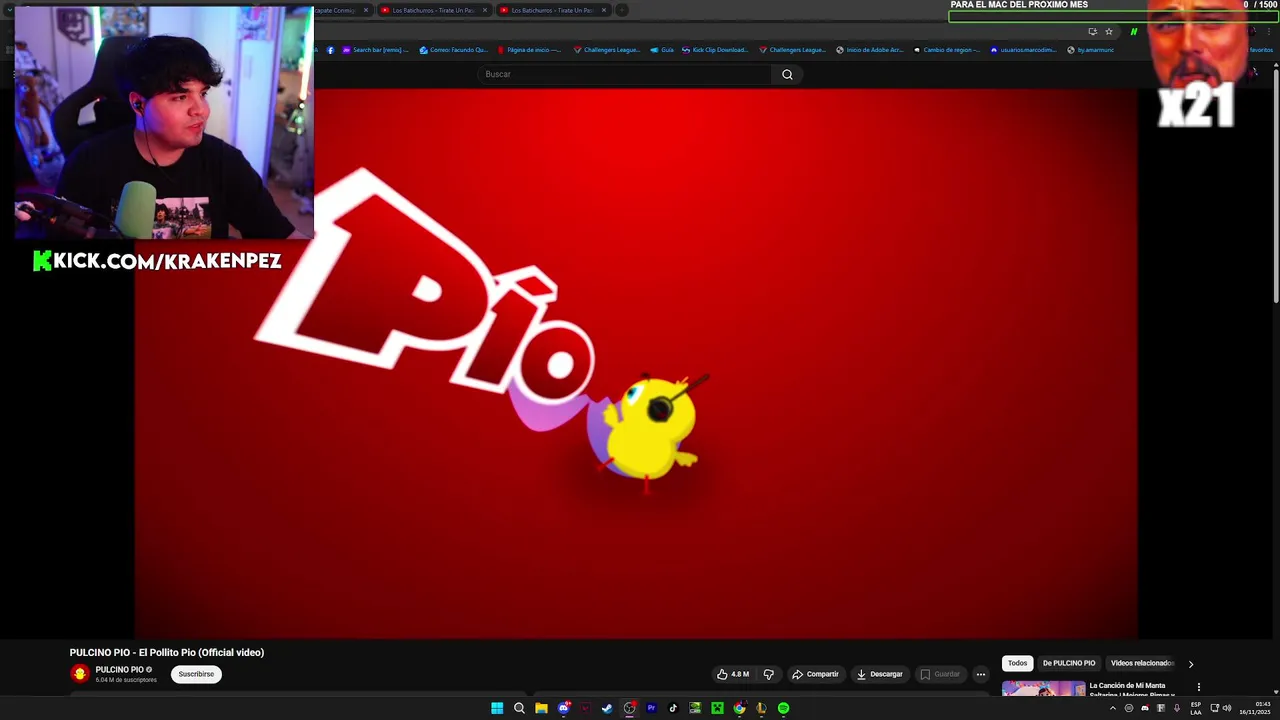Open options menu for suggested video
This screenshot has width=1280, height=720.
1198,687
